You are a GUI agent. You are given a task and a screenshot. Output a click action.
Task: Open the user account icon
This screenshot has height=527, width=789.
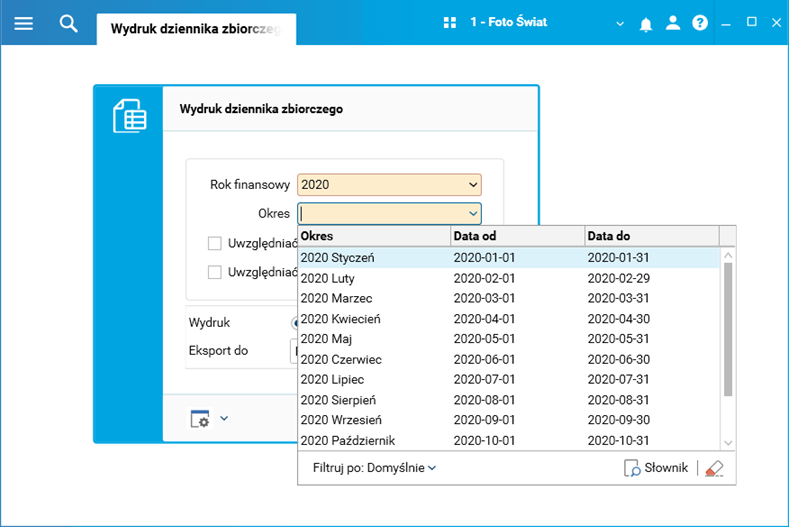(x=673, y=22)
